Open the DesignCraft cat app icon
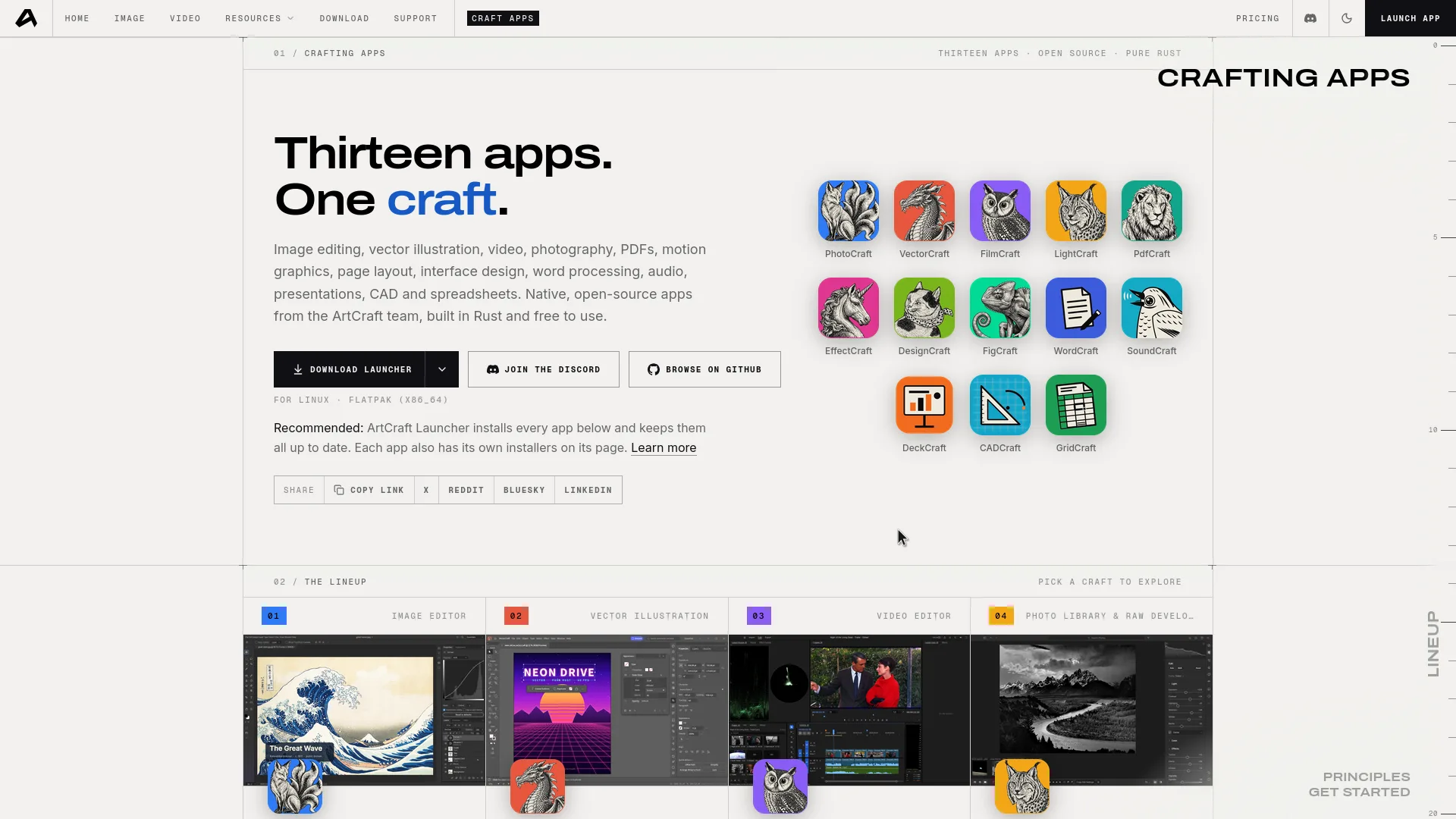The height and width of the screenshot is (819, 1456). (924, 308)
